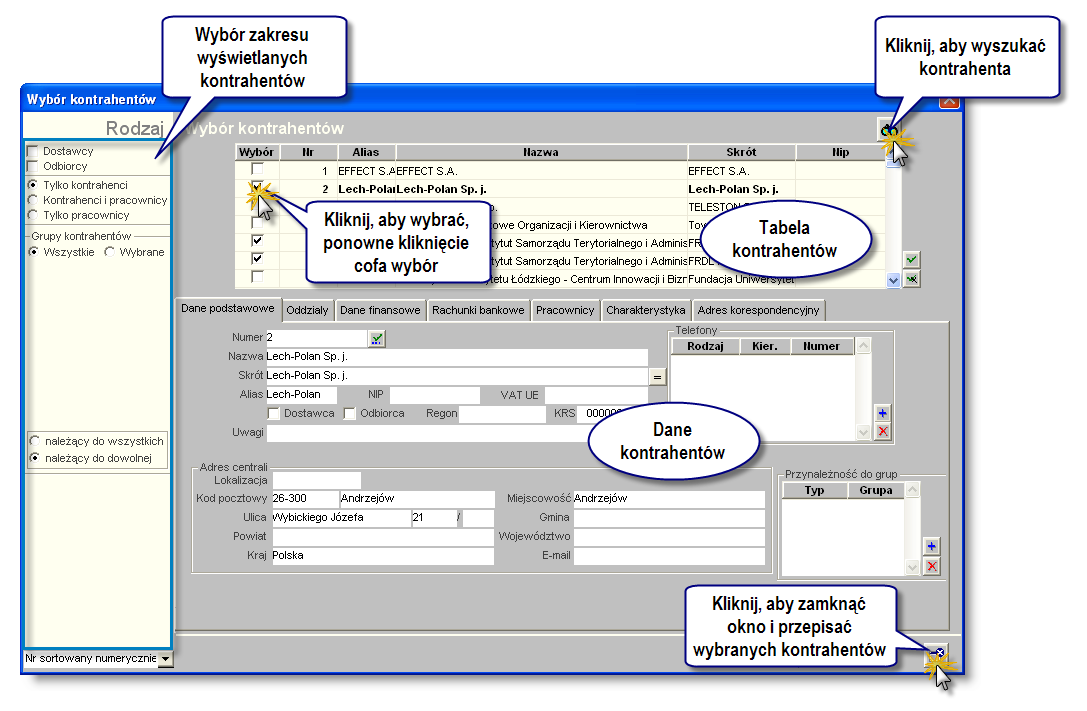Add a group with the blue plus in Przynależność do grup
Viewport: 1087px width, 711px height.
932,546
